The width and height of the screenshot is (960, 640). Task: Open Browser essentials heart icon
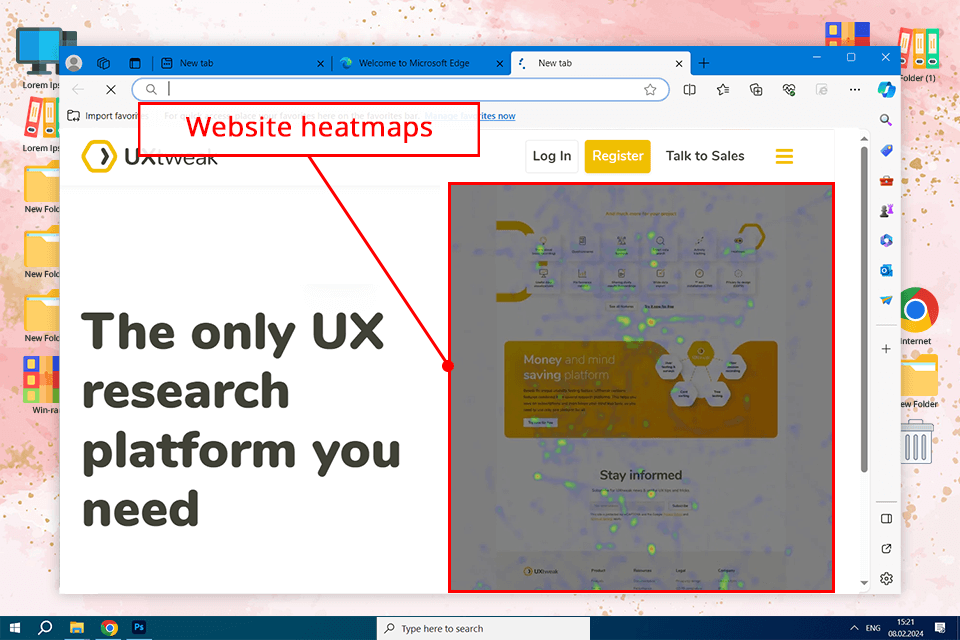789,89
